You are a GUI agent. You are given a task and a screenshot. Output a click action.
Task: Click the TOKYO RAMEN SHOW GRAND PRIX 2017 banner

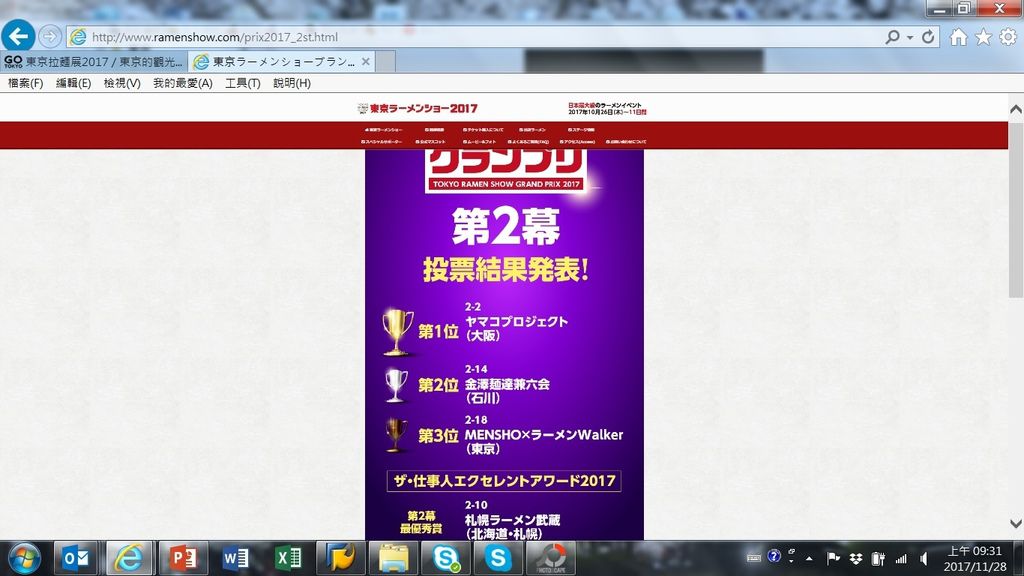tap(506, 184)
